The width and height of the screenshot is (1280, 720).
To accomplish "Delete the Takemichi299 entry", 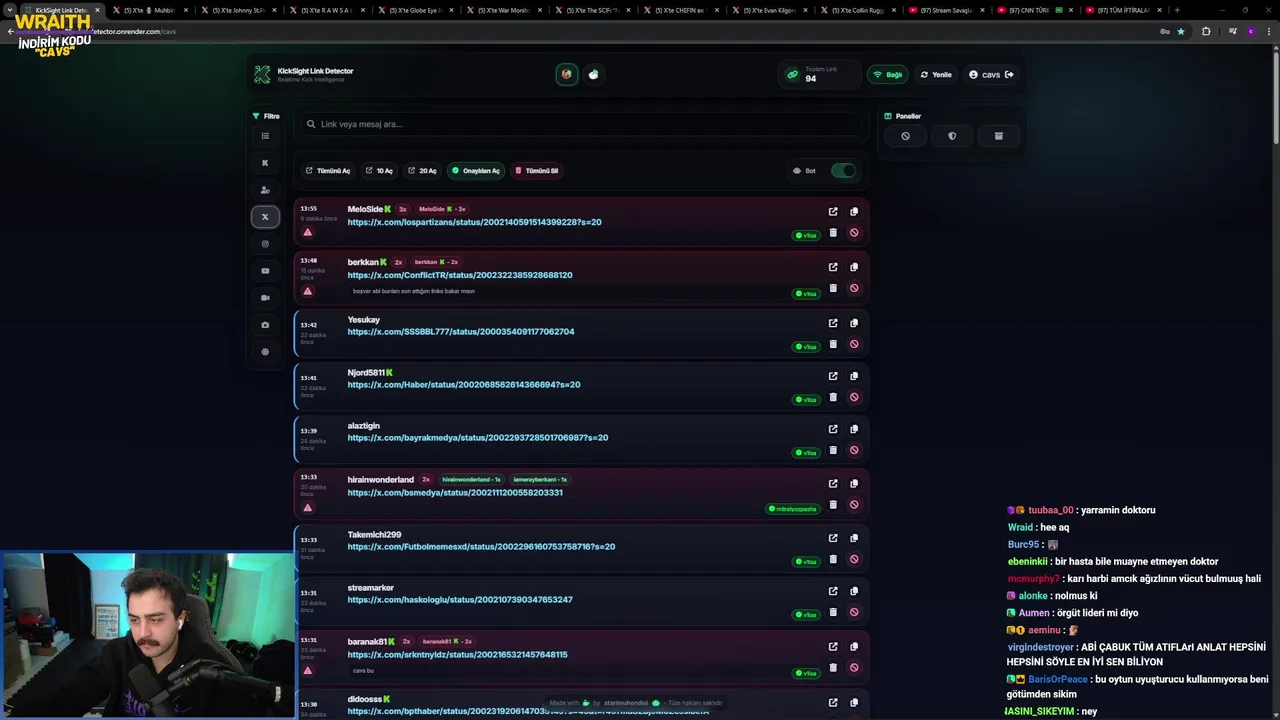I will pyautogui.click(x=833, y=559).
